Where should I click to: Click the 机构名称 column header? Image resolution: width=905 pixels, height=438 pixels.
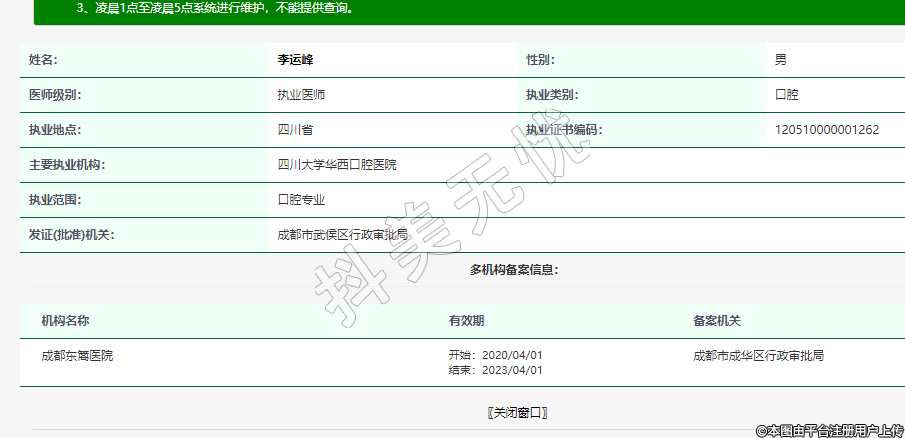65,321
